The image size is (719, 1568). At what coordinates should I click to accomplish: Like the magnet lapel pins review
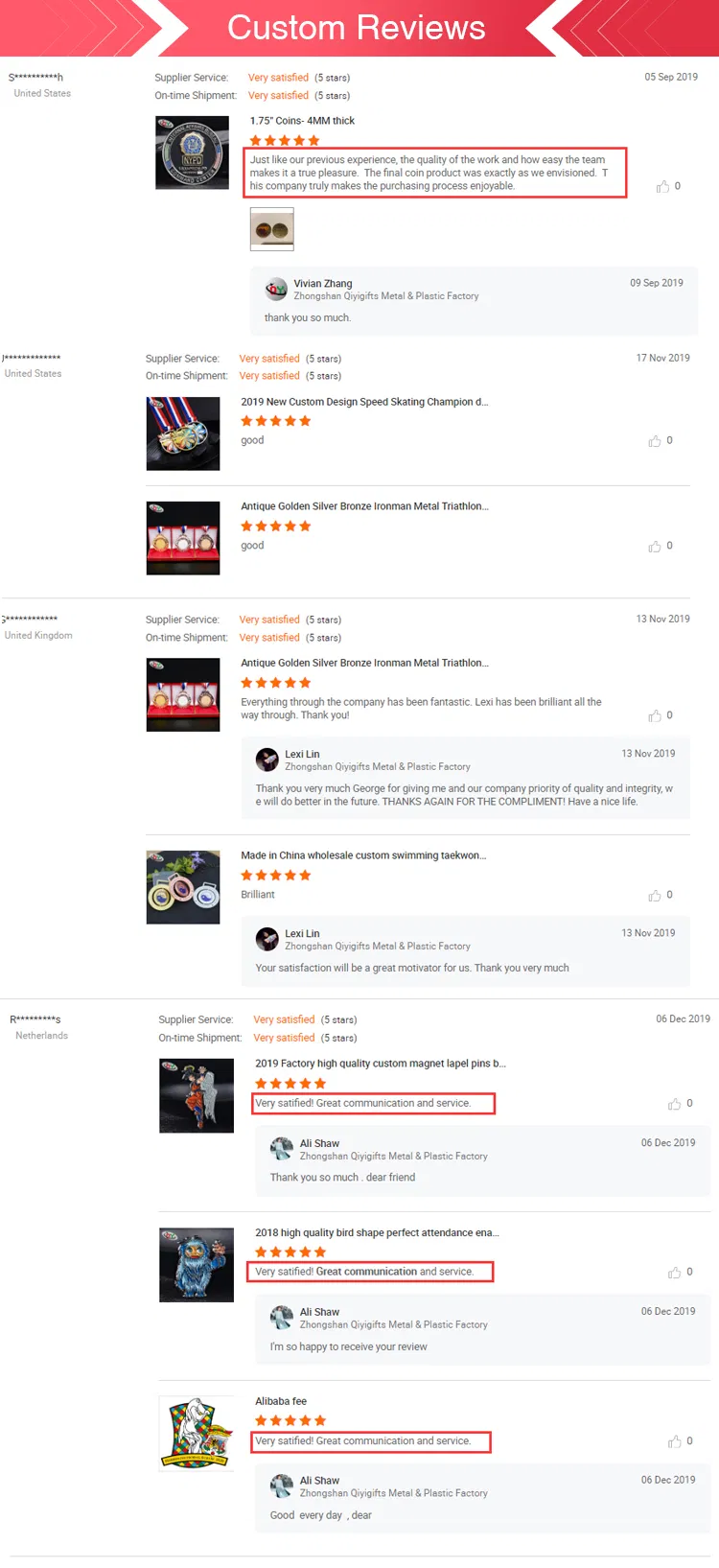coord(675,1104)
